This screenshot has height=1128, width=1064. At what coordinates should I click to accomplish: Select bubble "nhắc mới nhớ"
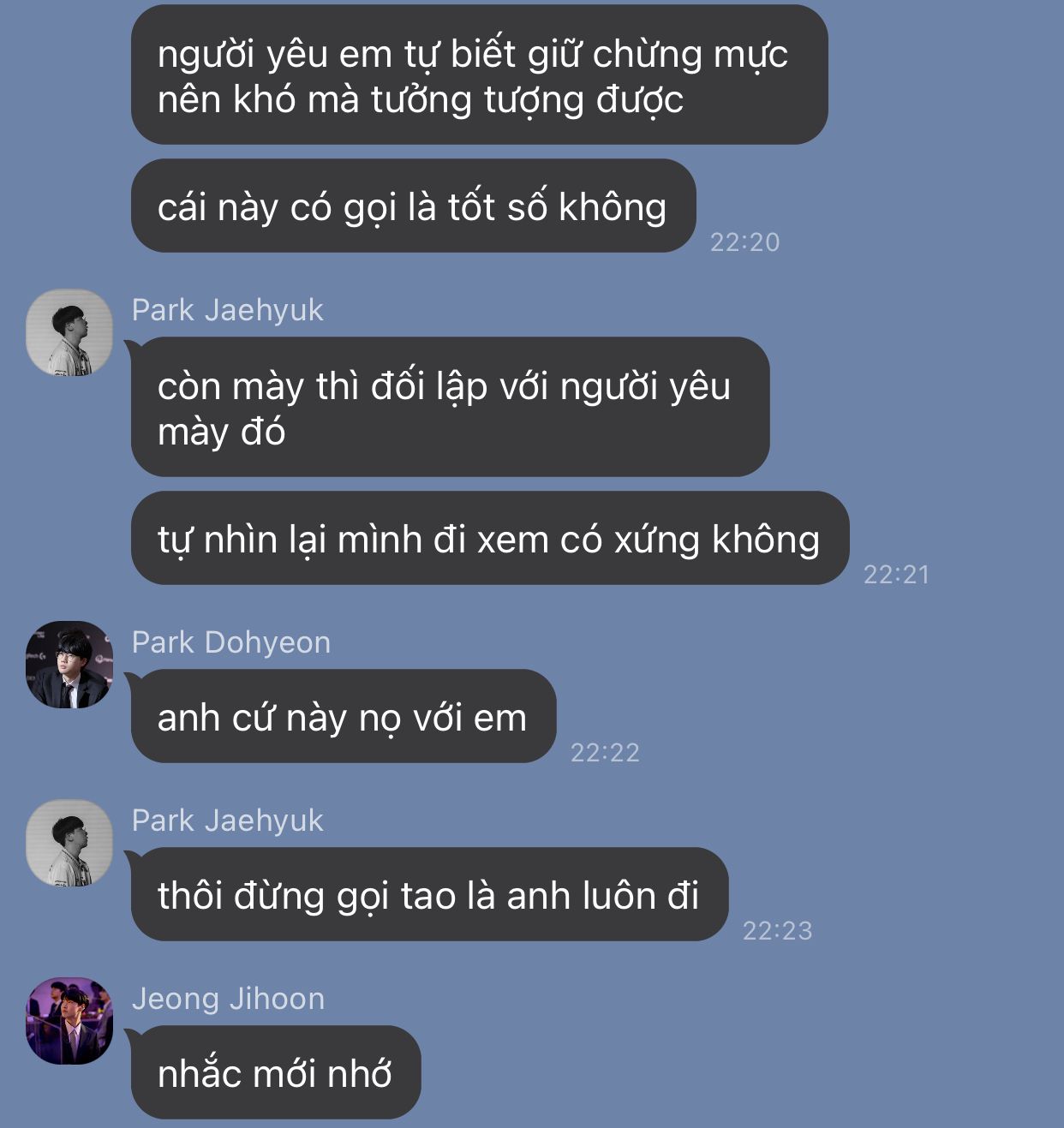[x=275, y=1072]
